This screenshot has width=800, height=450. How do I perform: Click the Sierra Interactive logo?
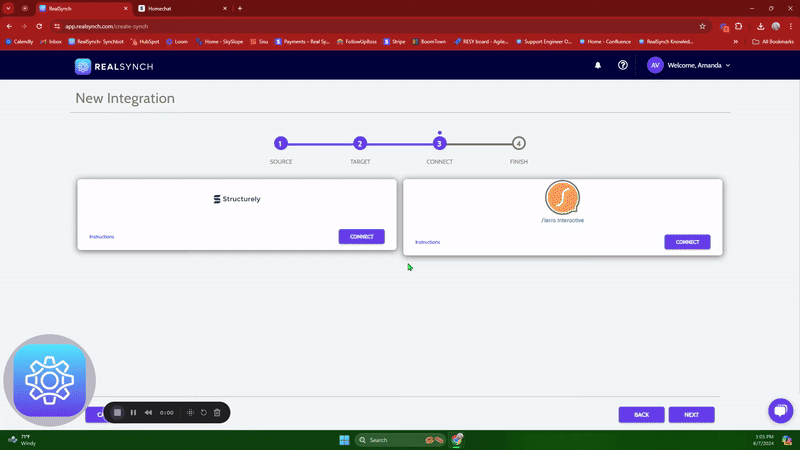[562, 202]
